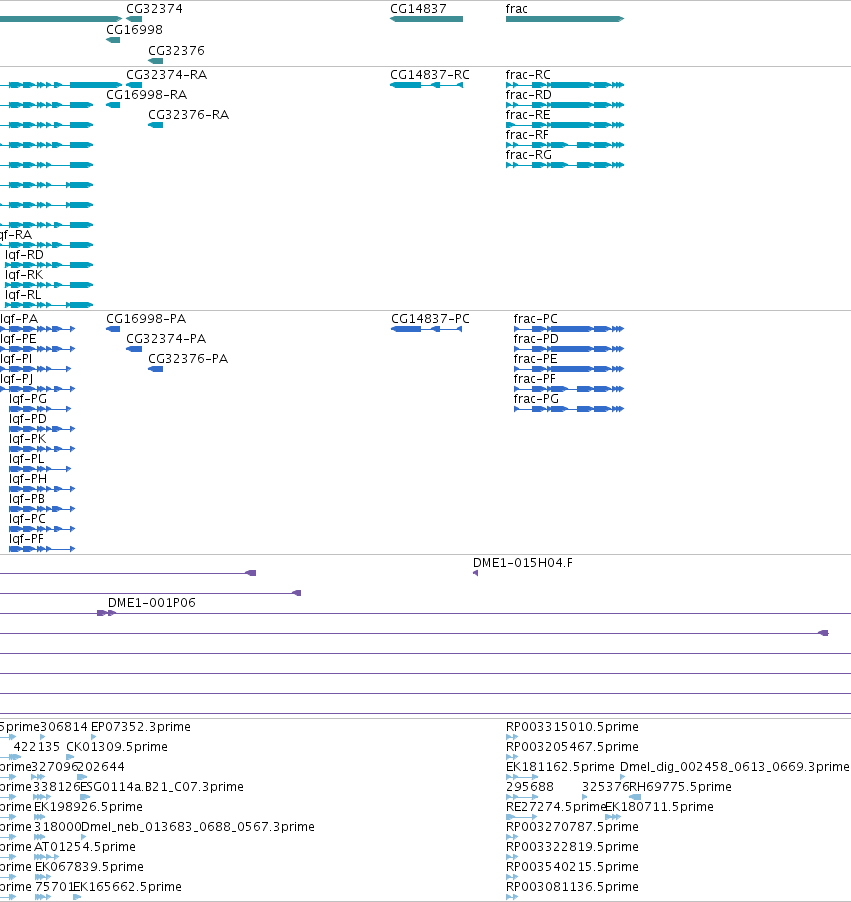
Task: Select EST CK01309.5prime
Action: click(117, 747)
